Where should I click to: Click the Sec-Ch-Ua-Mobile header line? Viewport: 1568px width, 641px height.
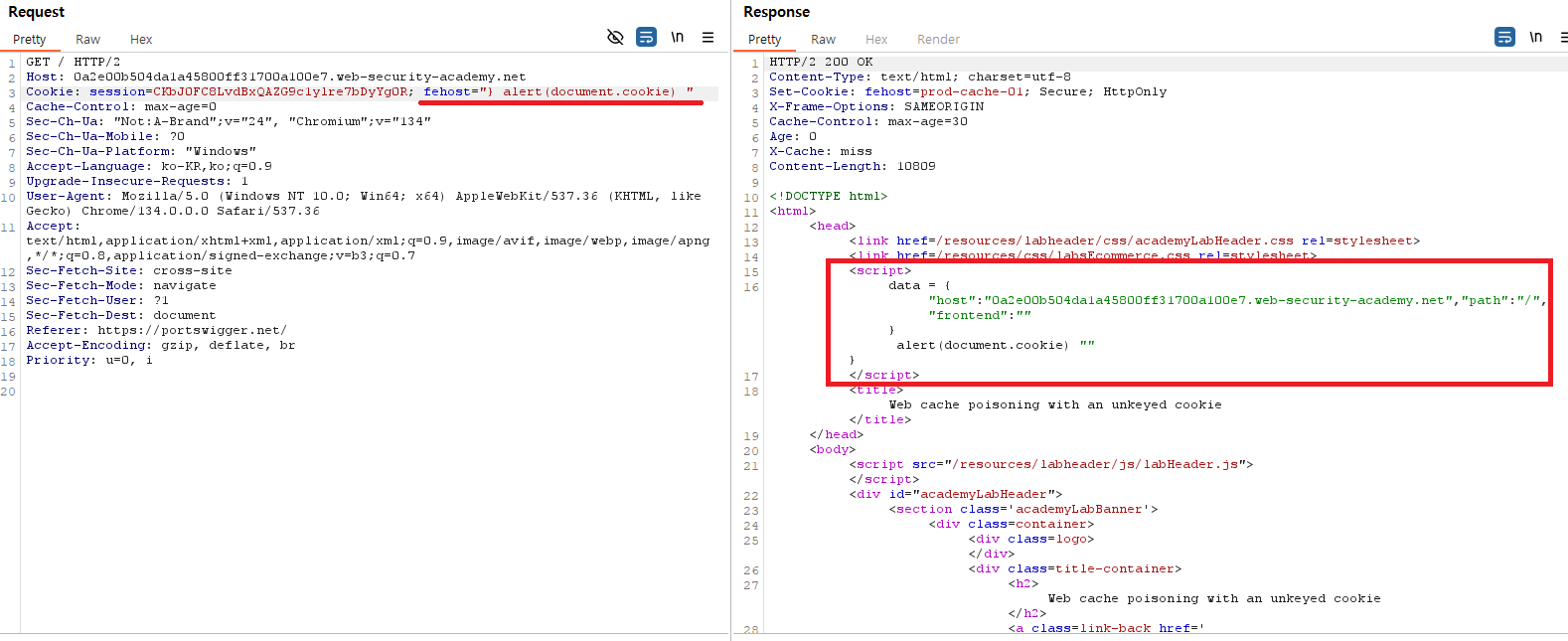105,136
